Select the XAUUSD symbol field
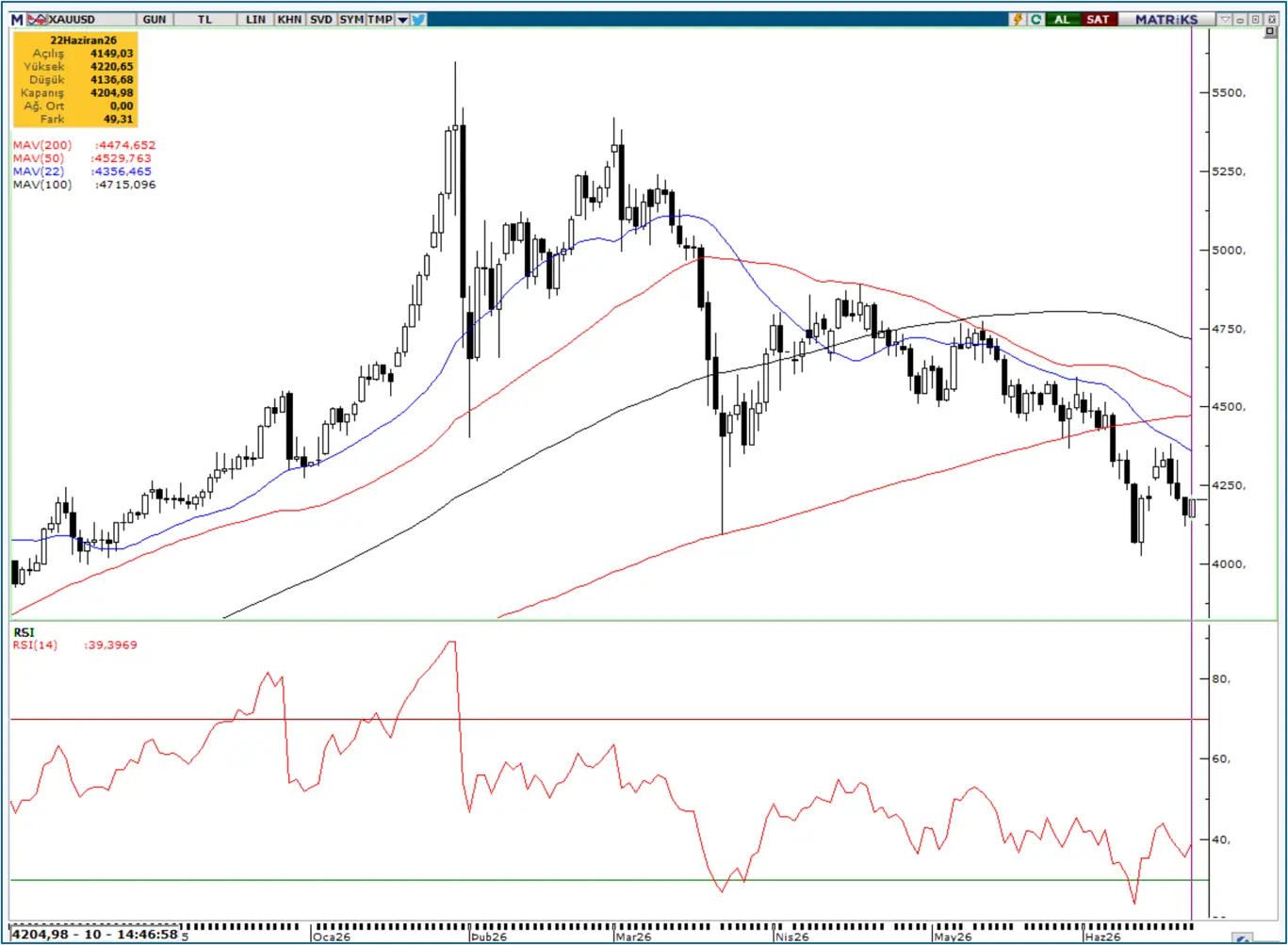This screenshot has width=1288, height=945. [90, 19]
